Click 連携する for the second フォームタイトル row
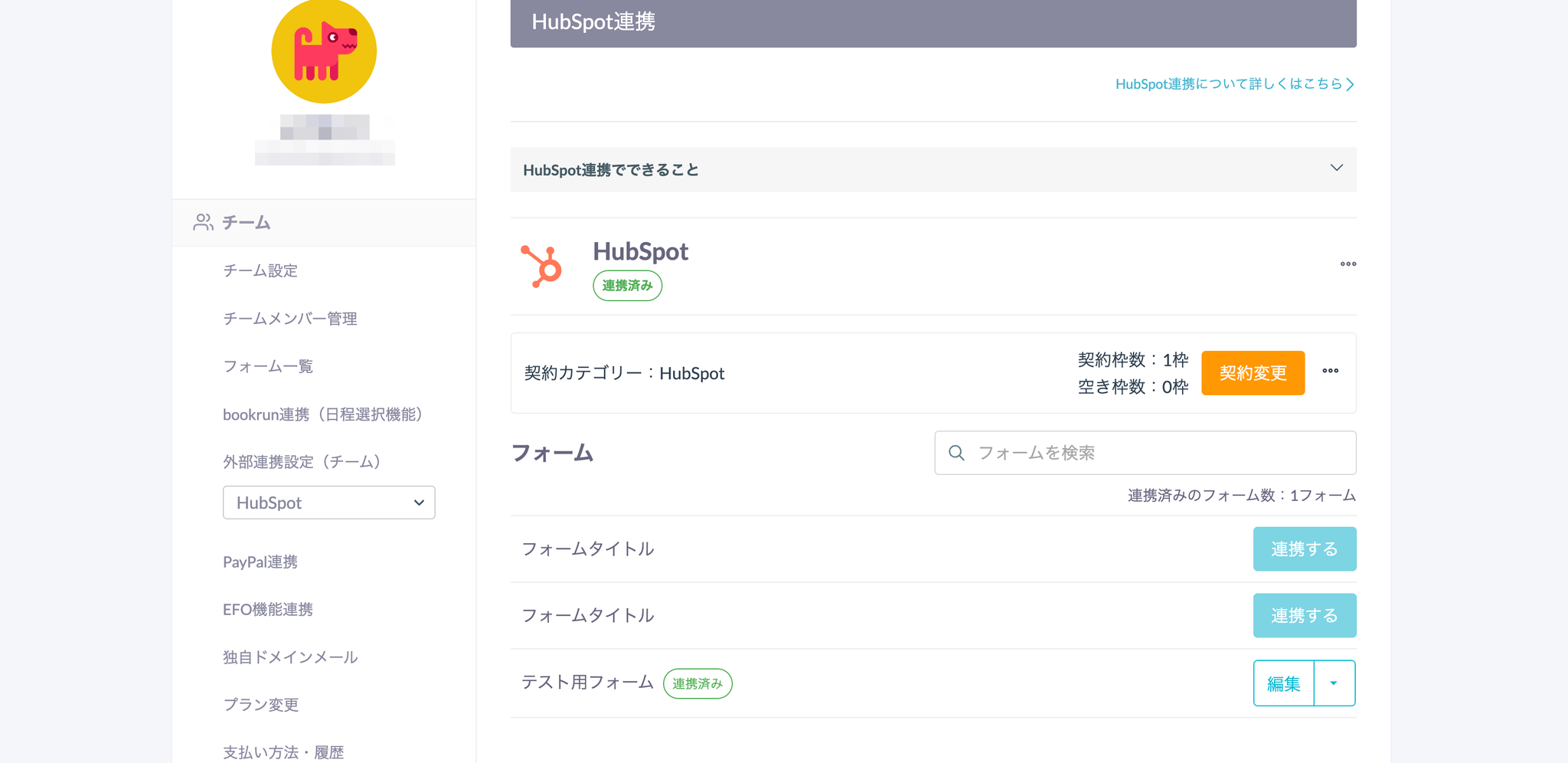The height and width of the screenshot is (763, 1568). pyautogui.click(x=1305, y=615)
